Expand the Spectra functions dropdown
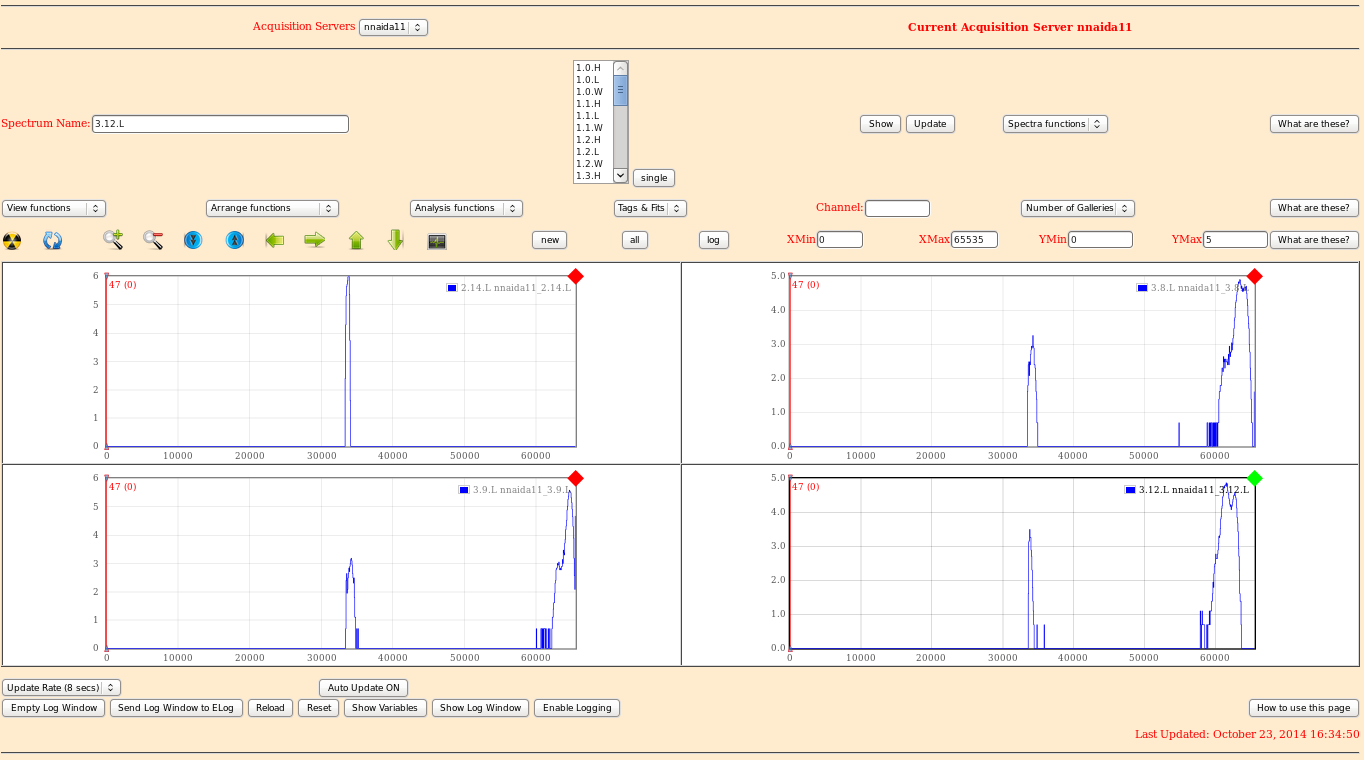The height and width of the screenshot is (760, 1364). coord(1055,124)
